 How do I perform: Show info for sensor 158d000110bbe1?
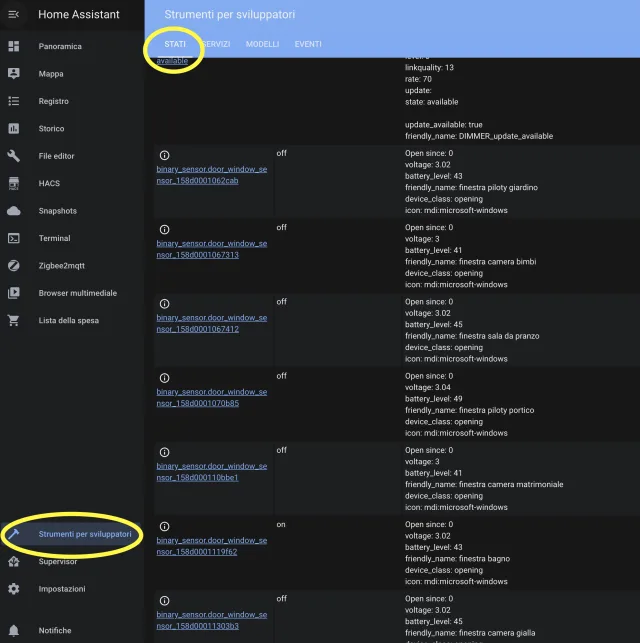click(x=164, y=452)
